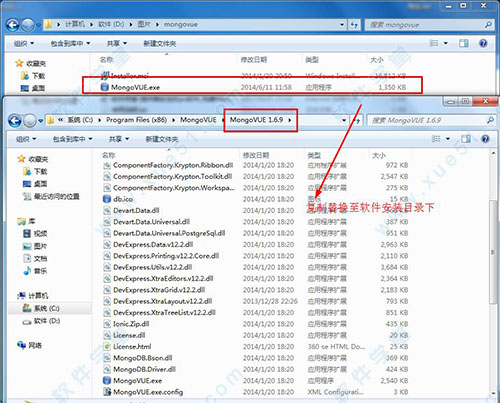Click front window vertical scrollbar thumb
500x403 pixels.
[493, 252]
